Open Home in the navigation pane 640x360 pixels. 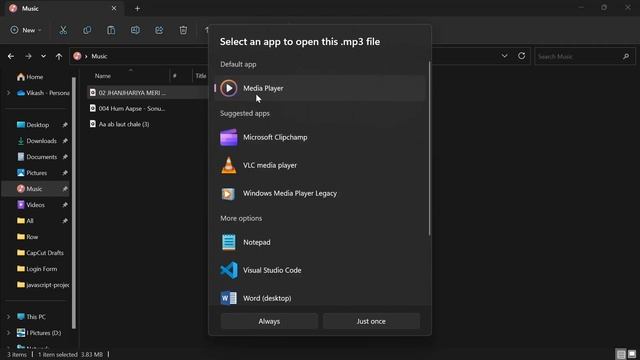pyautogui.click(x=30, y=77)
